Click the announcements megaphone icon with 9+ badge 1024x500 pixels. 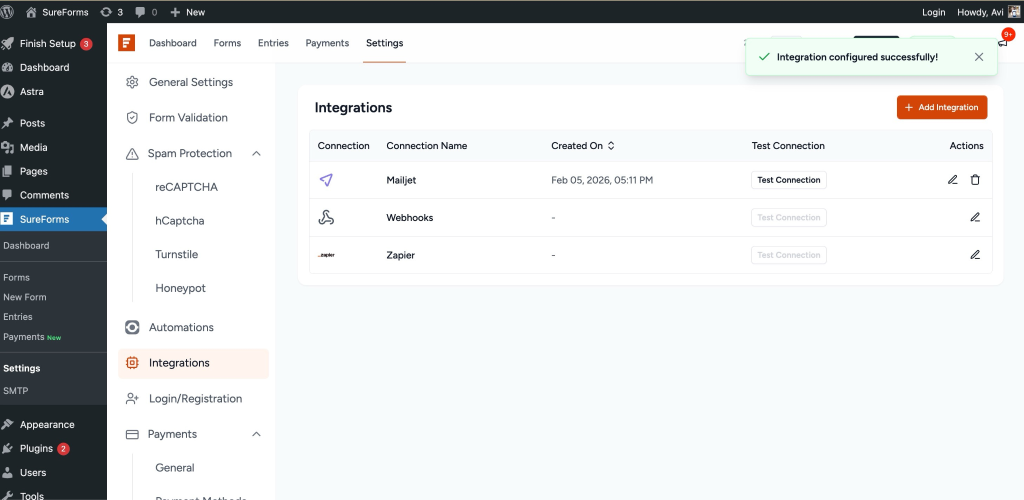(1004, 41)
